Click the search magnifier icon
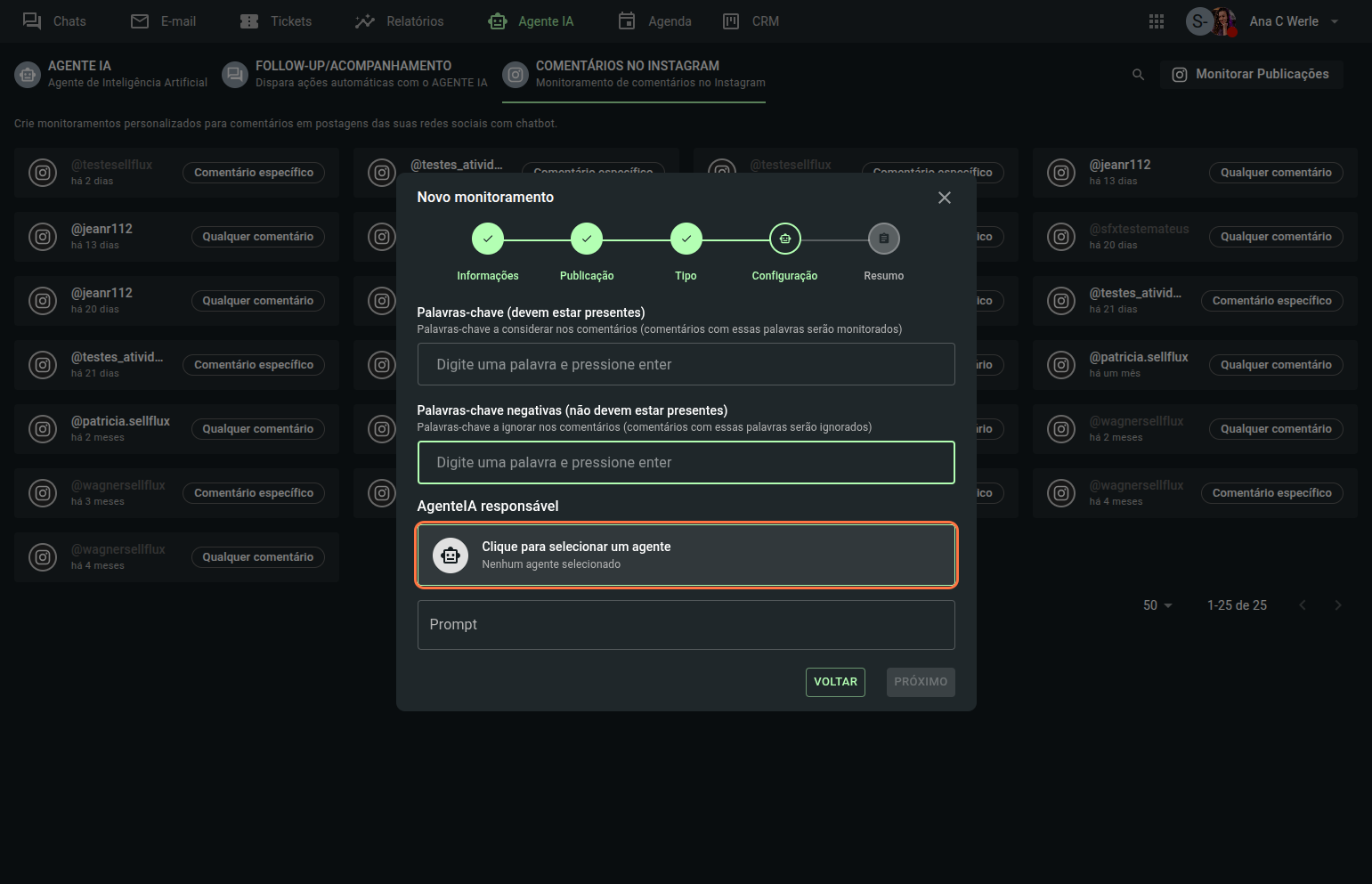Image resolution: width=1372 pixels, height=884 pixels. pyautogui.click(x=1138, y=75)
